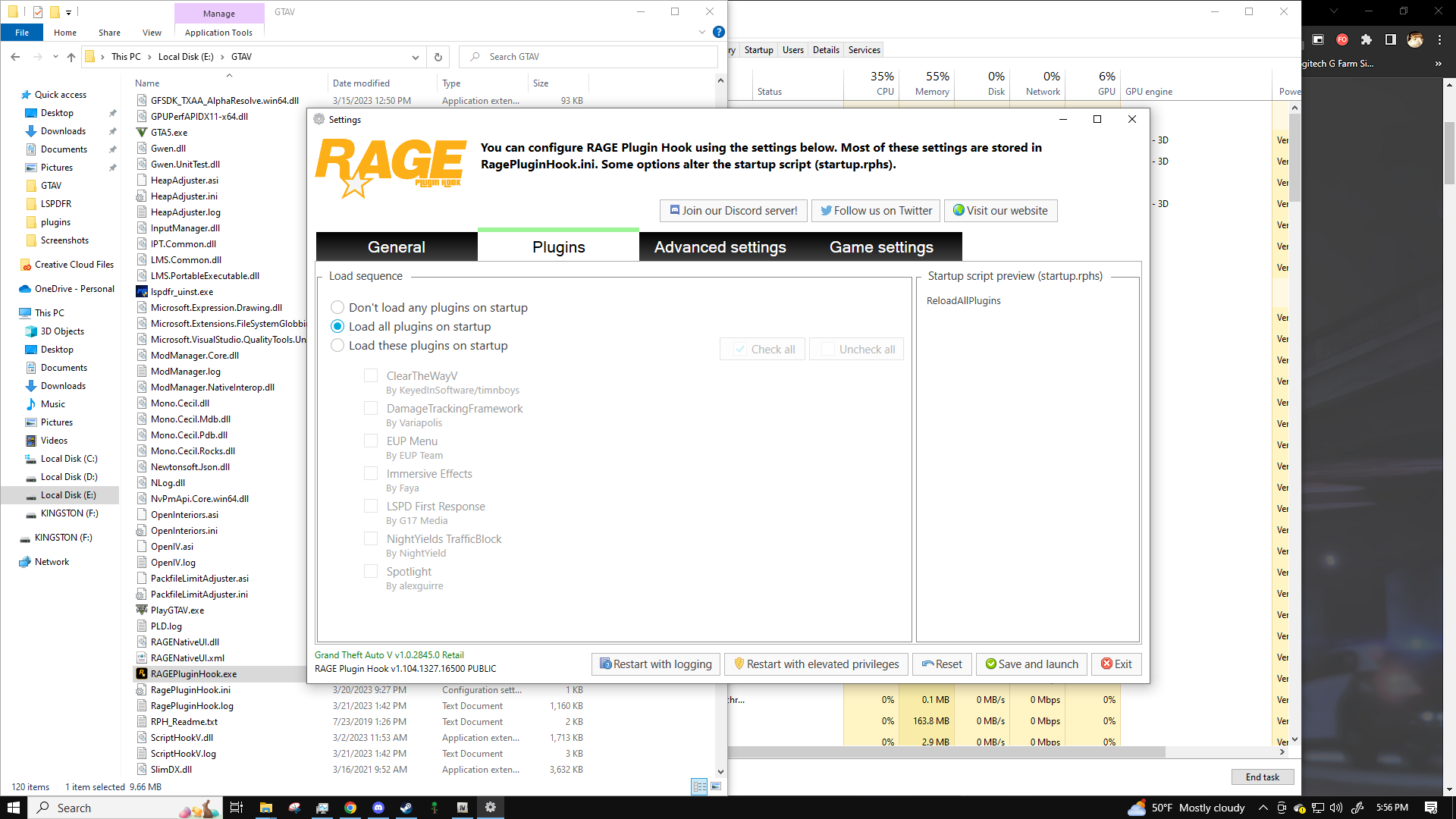Viewport: 1456px width, 819px height.
Task: Select Load these plugins on startup
Action: coord(337,345)
